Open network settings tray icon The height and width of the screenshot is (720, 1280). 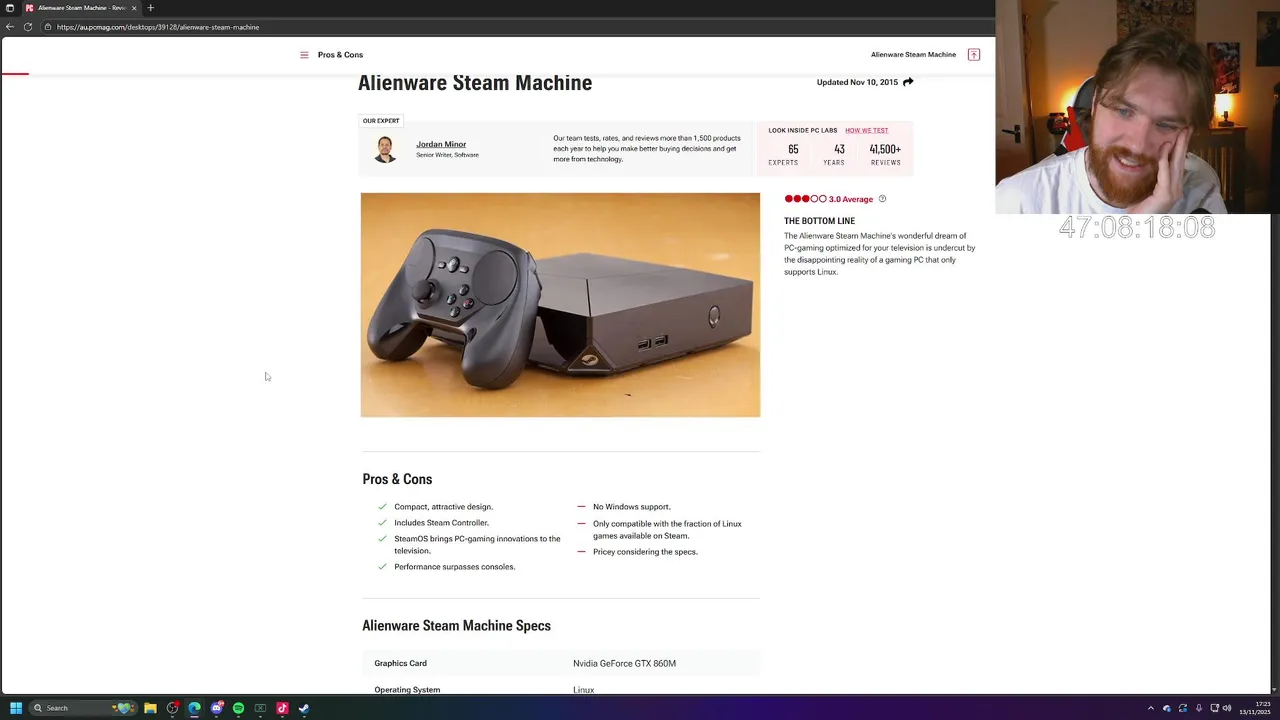1214,708
